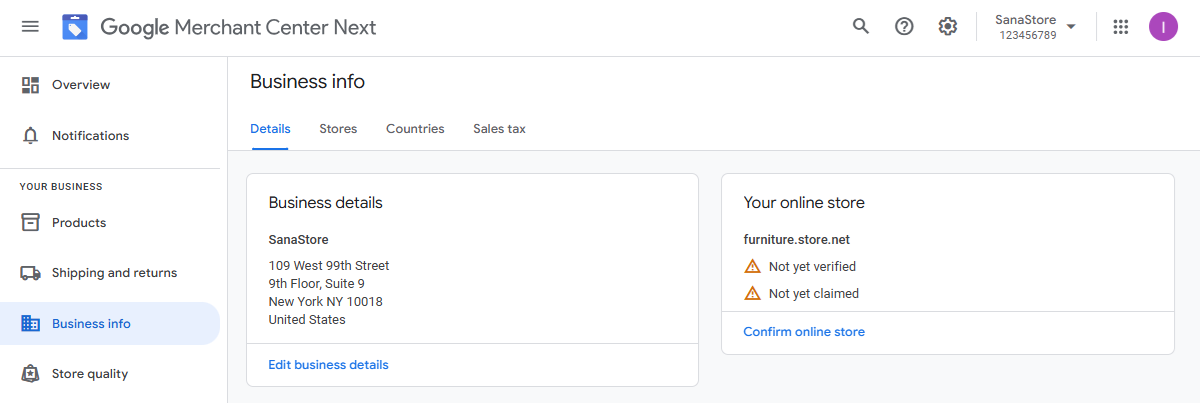Click the Store quality badge icon
The image size is (1200, 403).
[x=31, y=374]
